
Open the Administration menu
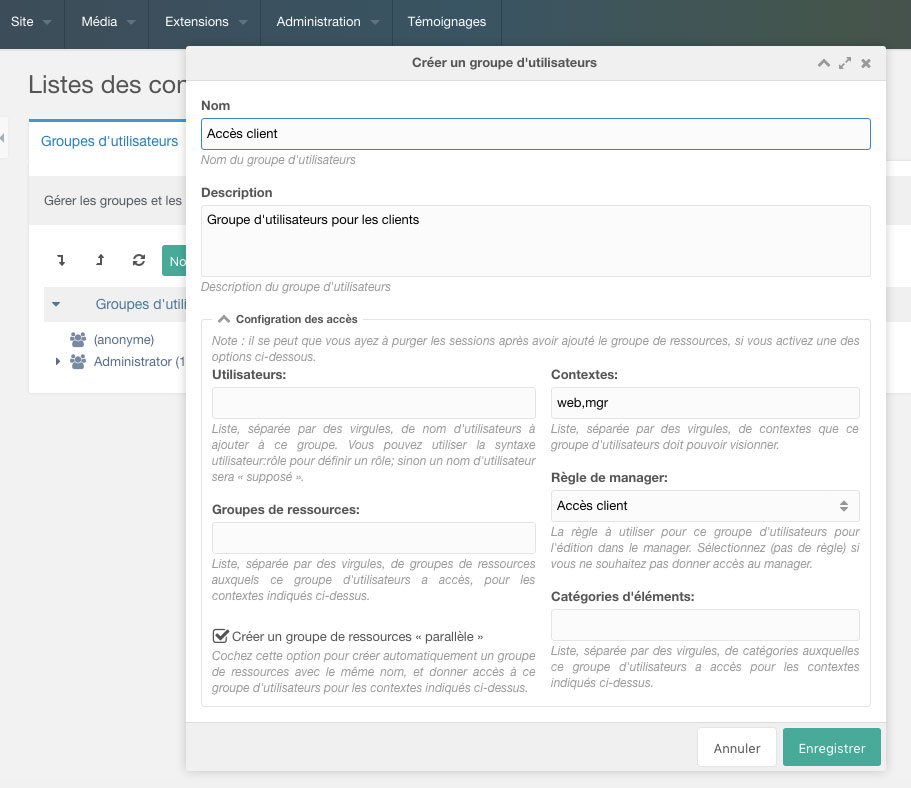click(327, 22)
